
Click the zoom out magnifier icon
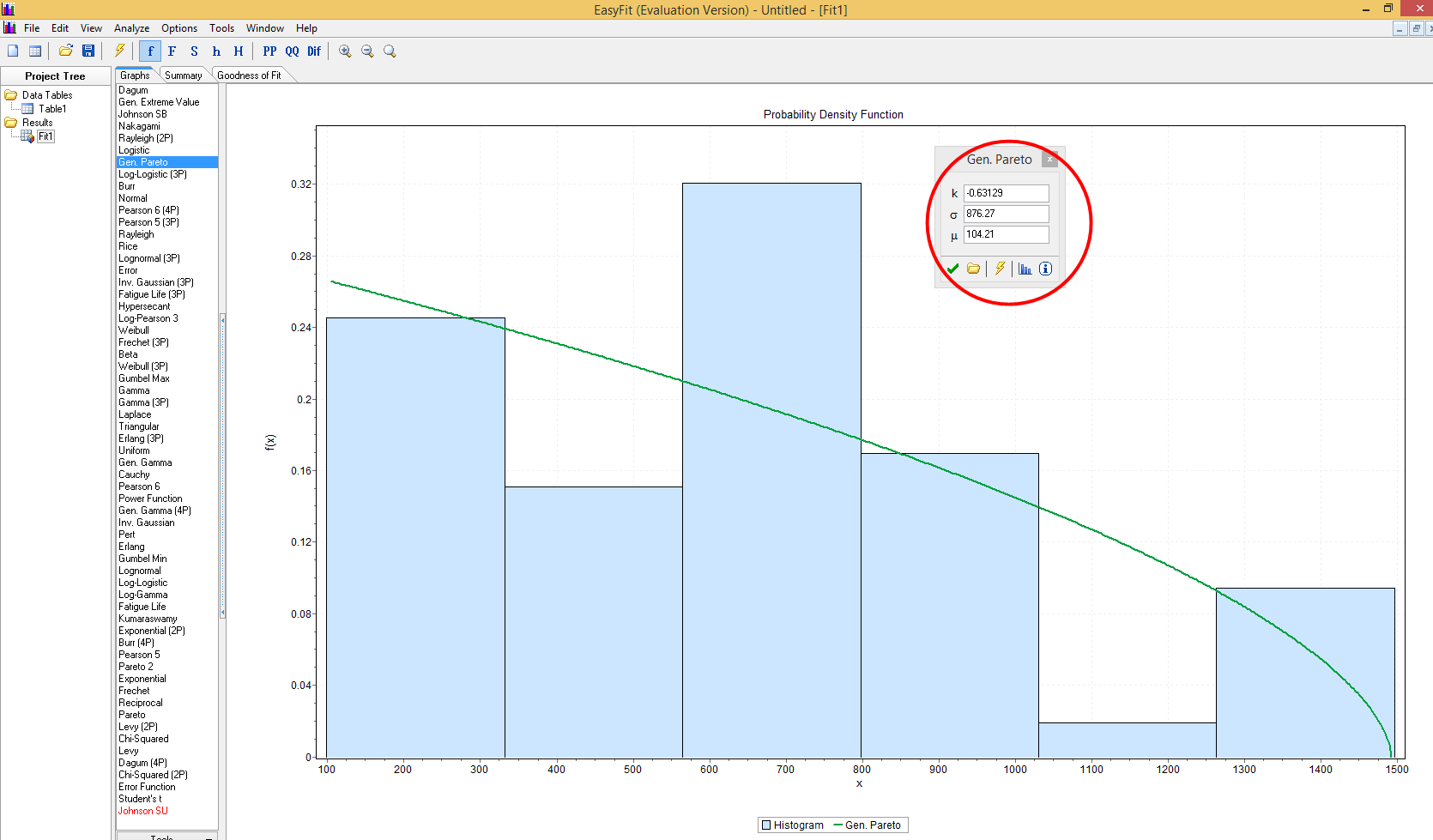click(x=367, y=51)
